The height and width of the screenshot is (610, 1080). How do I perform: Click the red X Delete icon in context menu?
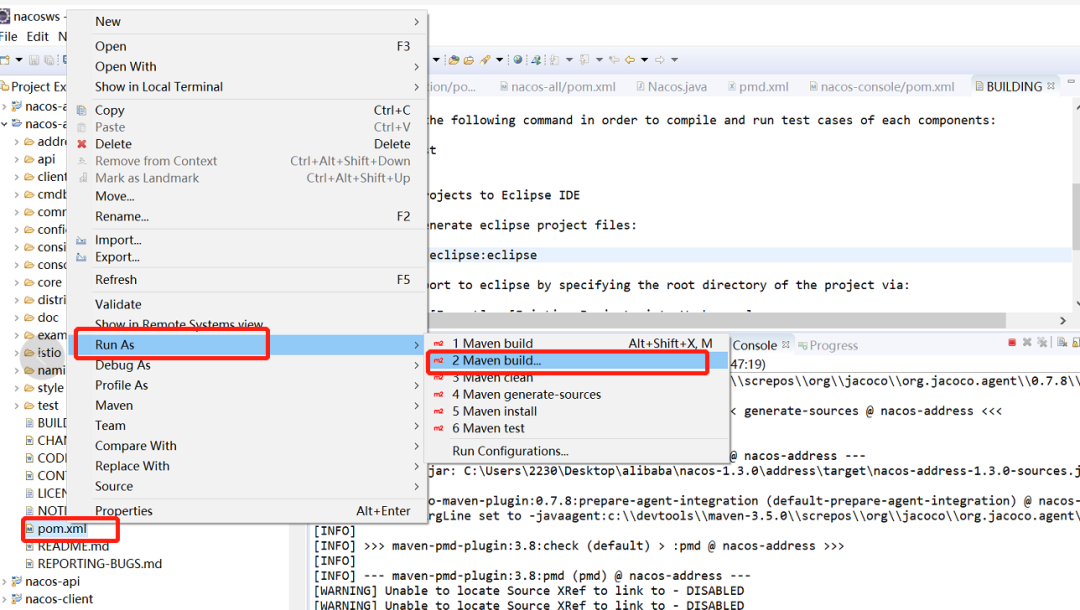coord(81,144)
